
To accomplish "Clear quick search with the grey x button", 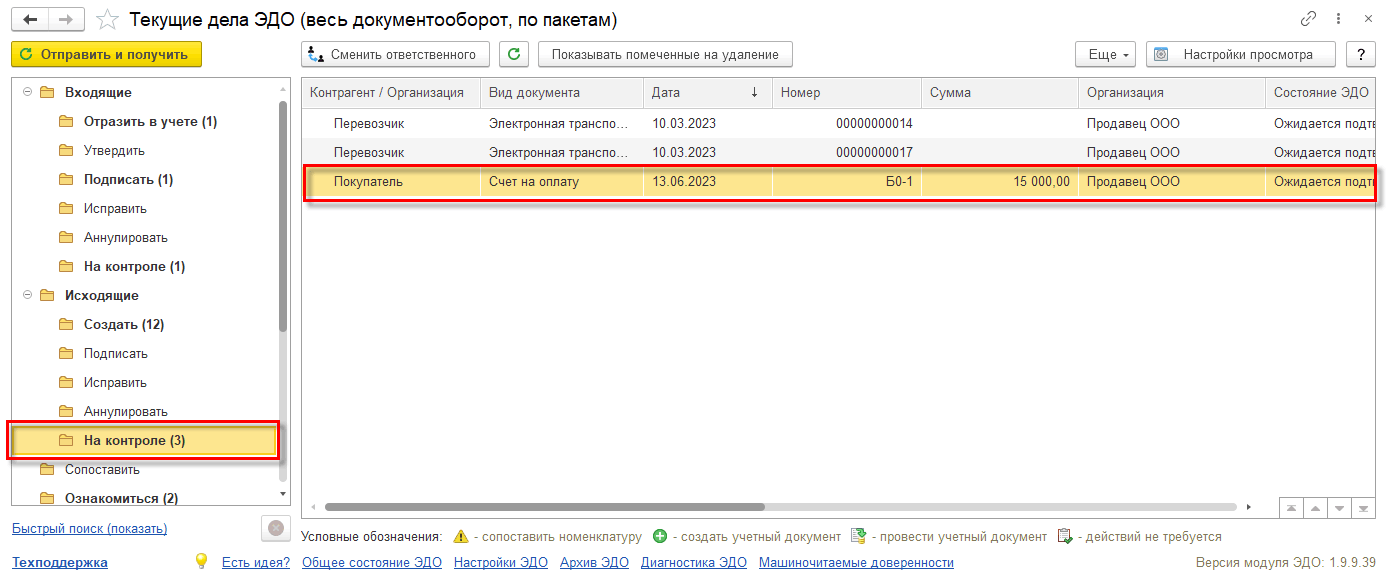I will pos(276,528).
